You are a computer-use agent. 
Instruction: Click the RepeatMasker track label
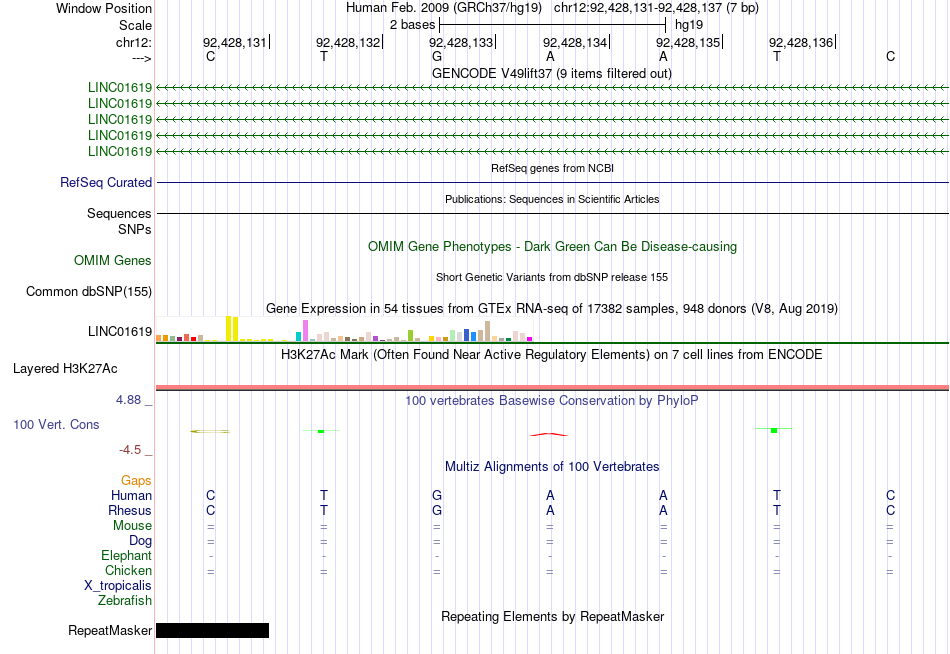point(110,631)
